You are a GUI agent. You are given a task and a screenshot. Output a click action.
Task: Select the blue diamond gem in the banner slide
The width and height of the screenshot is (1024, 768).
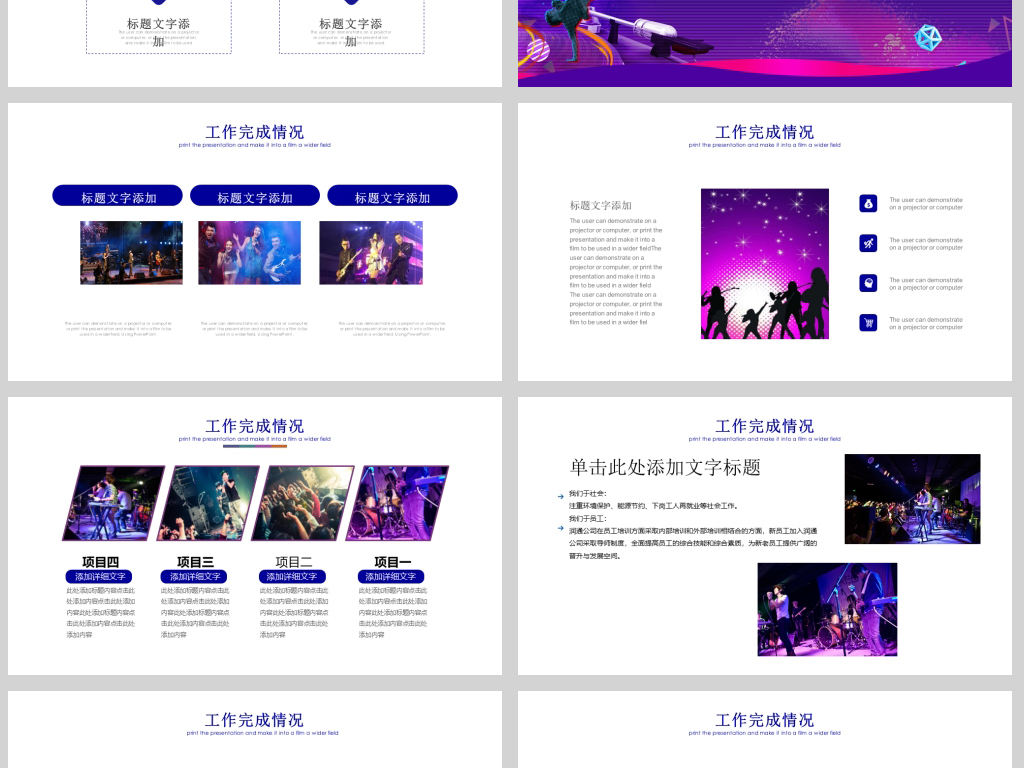[x=928, y=38]
